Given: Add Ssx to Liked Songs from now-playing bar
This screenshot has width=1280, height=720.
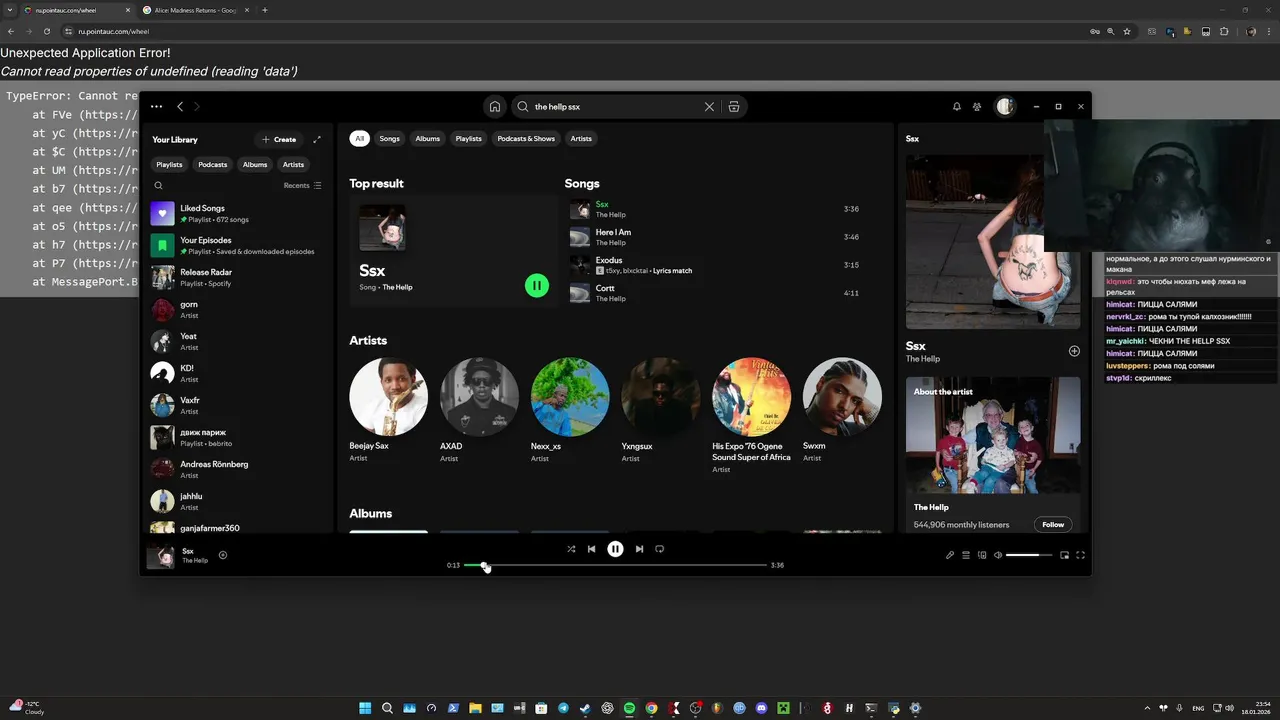Looking at the screenshot, I should 223,555.
